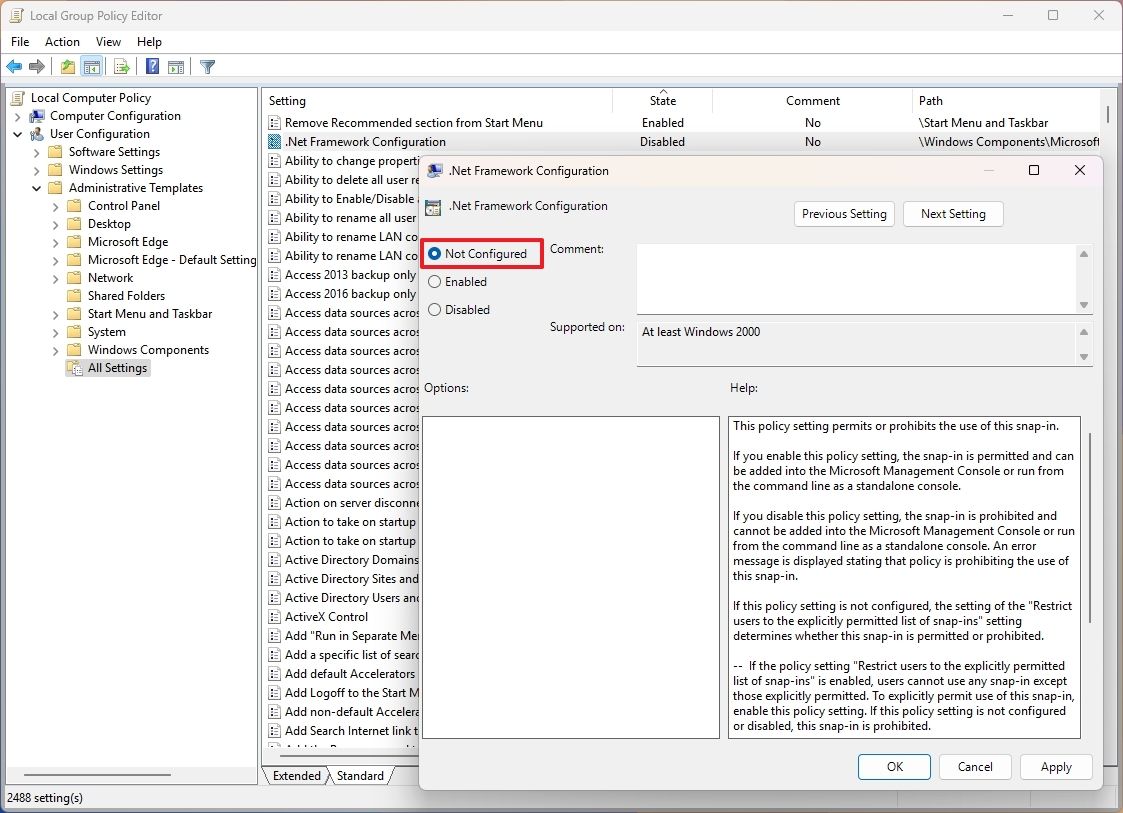The width and height of the screenshot is (1123, 813).
Task: Select the Disabled radio button
Action: point(434,310)
